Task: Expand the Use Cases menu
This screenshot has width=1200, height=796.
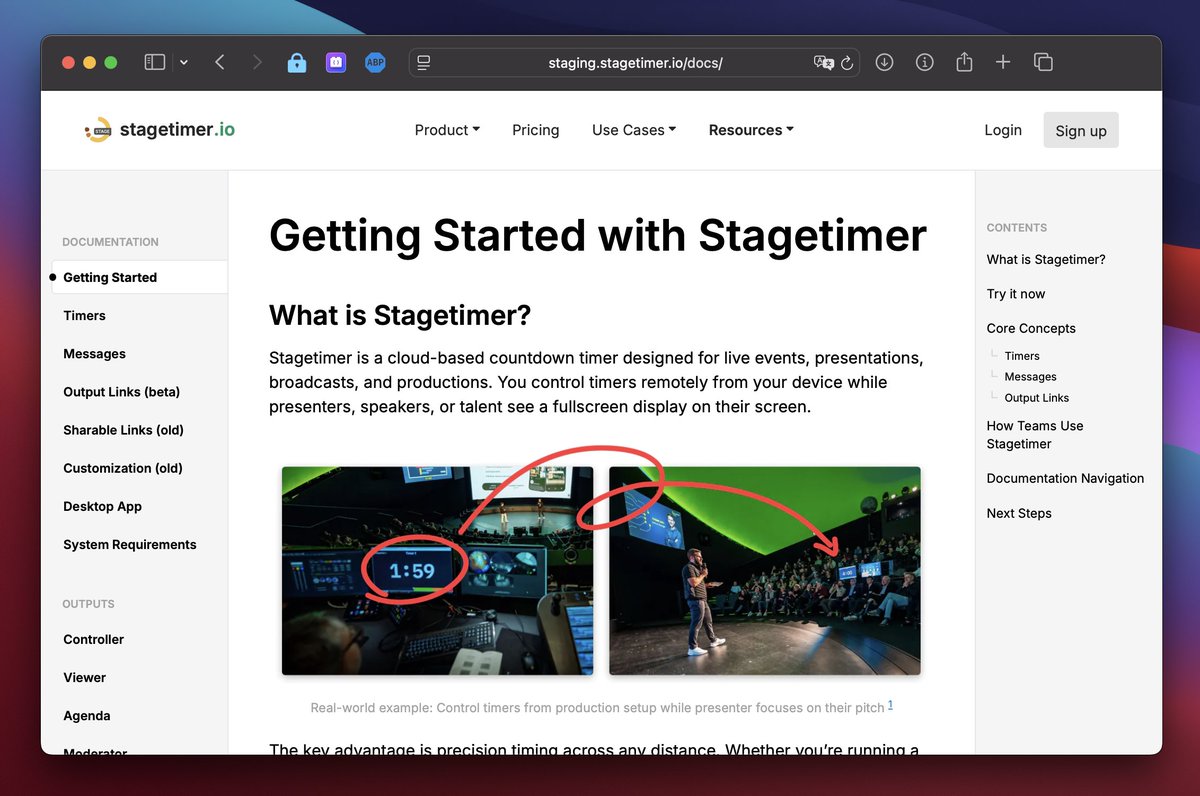Action: click(634, 130)
